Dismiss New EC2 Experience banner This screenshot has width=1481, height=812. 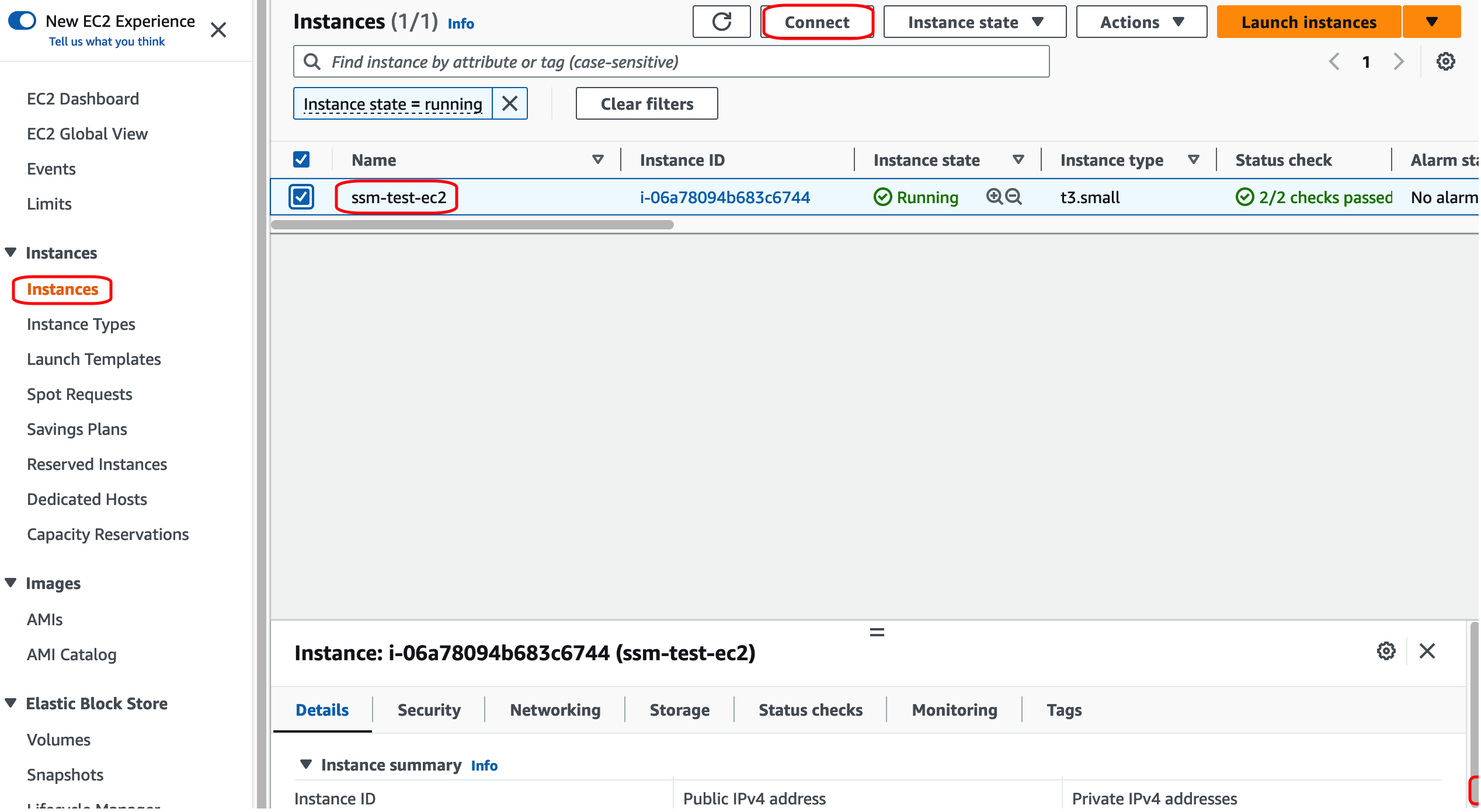(x=218, y=30)
